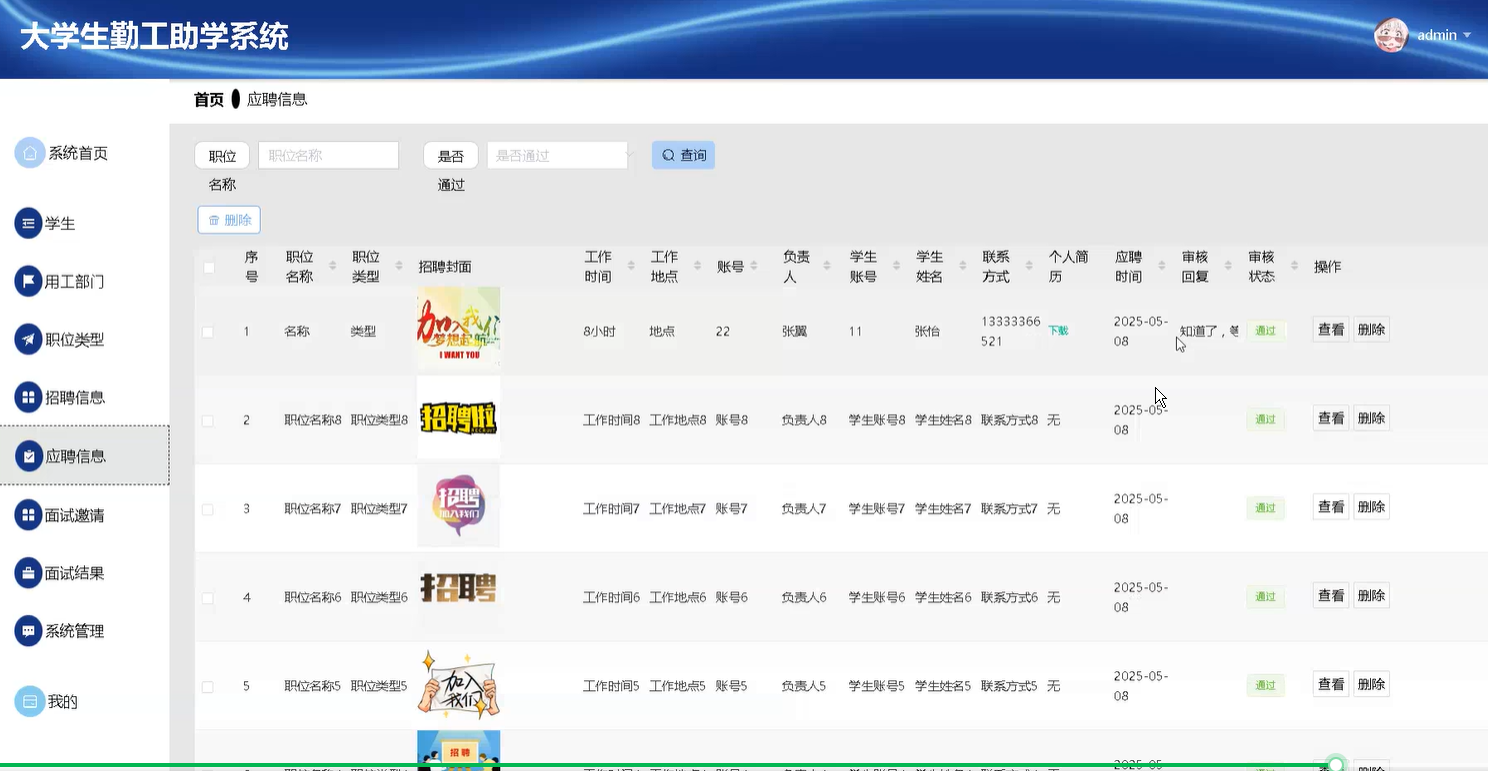The height and width of the screenshot is (771, 1488).
Task: Click the 工作地点6 cell
Action: pyautogui.click(x=677, y=598)
